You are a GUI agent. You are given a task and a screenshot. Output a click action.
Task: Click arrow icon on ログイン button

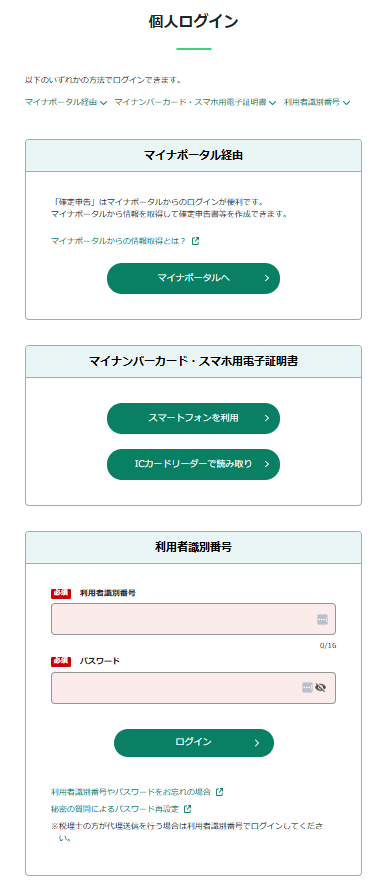(x=257, y=743)
